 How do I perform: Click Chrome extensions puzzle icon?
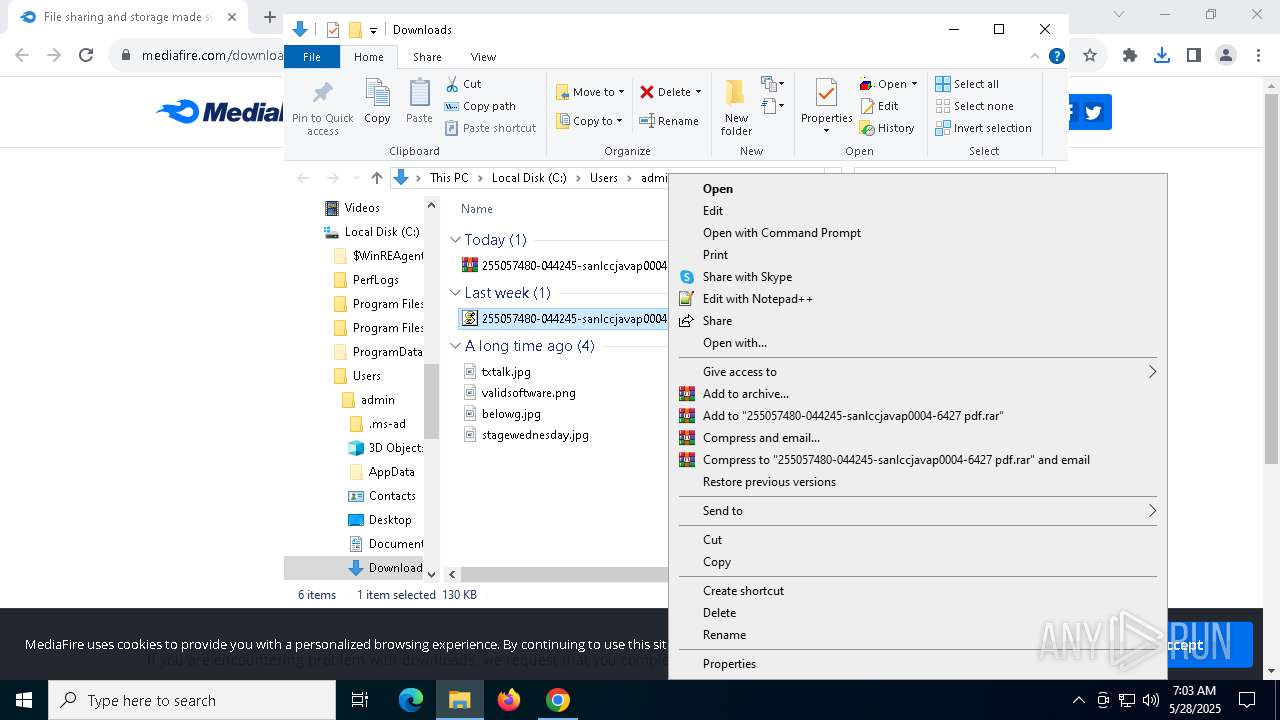pos(1130,56)
